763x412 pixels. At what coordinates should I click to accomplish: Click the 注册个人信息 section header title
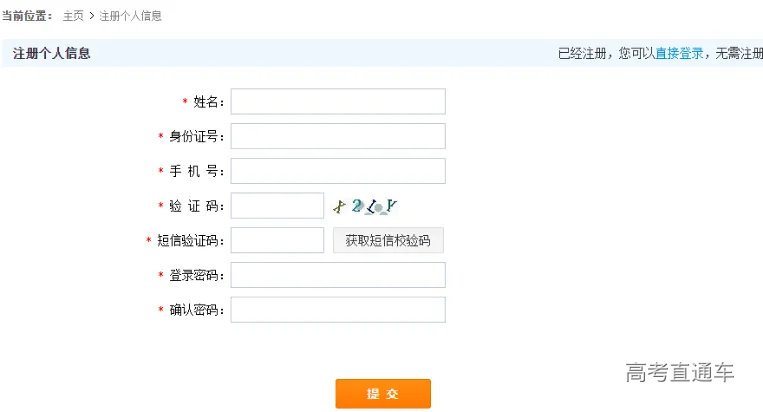52,54
